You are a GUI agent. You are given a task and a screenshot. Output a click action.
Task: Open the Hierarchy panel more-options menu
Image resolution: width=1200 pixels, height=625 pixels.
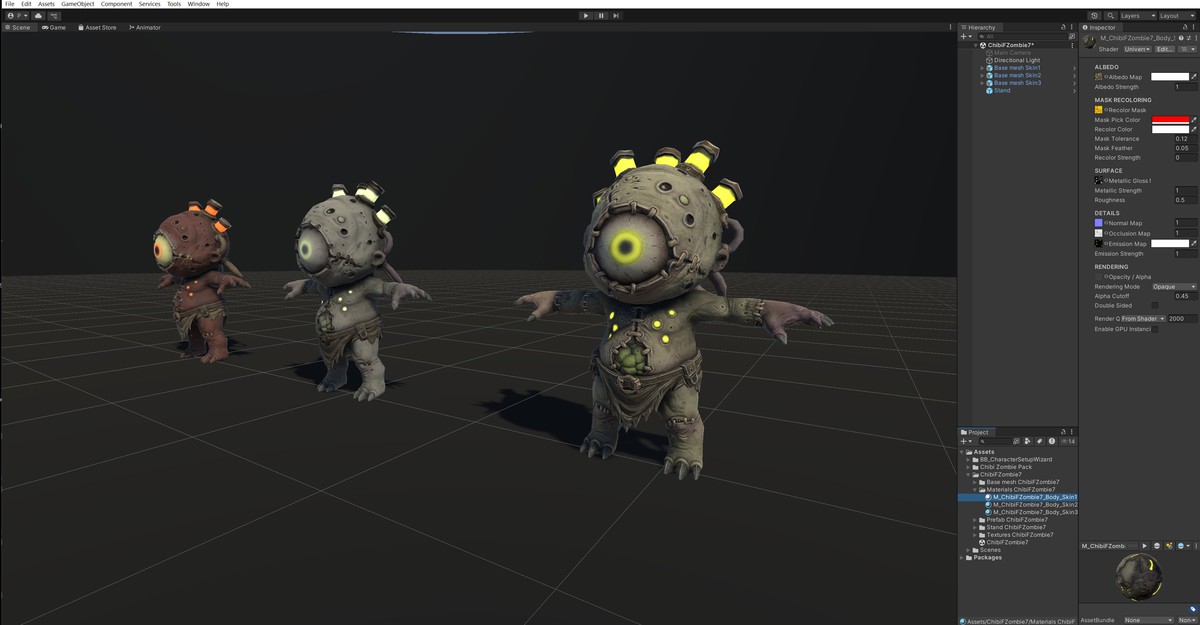tap(1074, 27)
